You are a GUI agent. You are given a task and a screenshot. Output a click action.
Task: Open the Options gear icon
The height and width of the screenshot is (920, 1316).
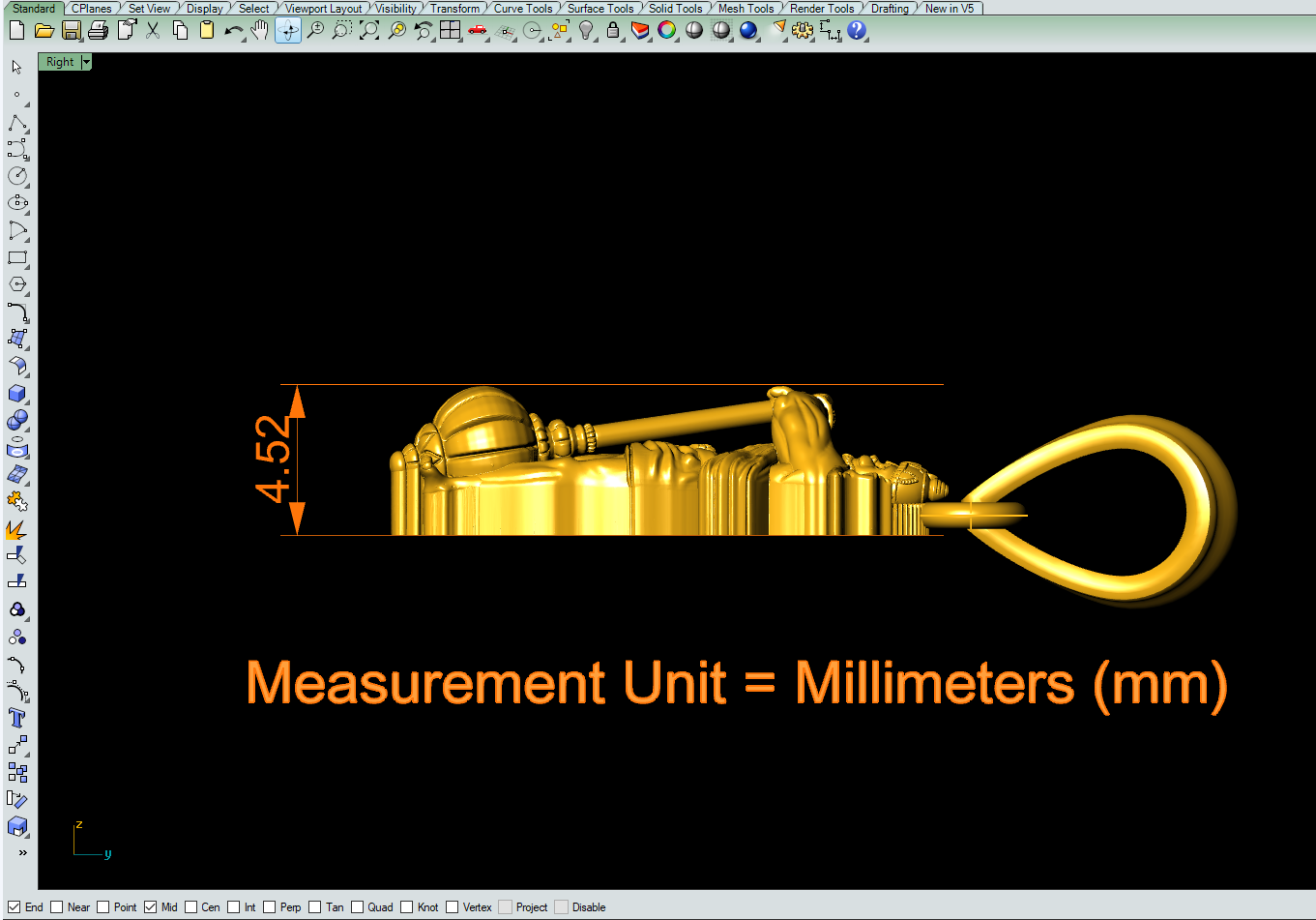click(x=802, y=30)
